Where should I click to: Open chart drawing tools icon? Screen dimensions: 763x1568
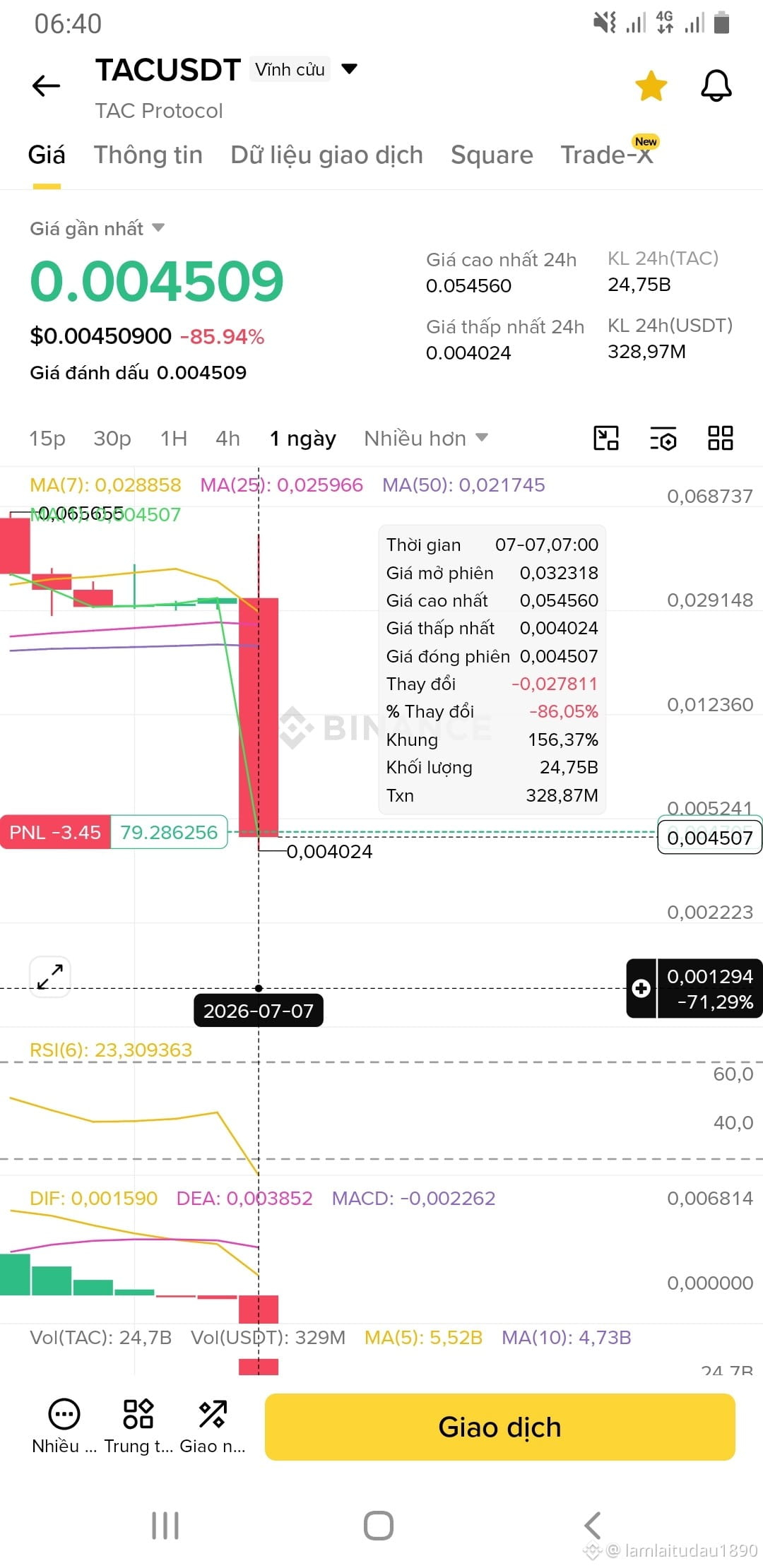click(x=606, y=438)
